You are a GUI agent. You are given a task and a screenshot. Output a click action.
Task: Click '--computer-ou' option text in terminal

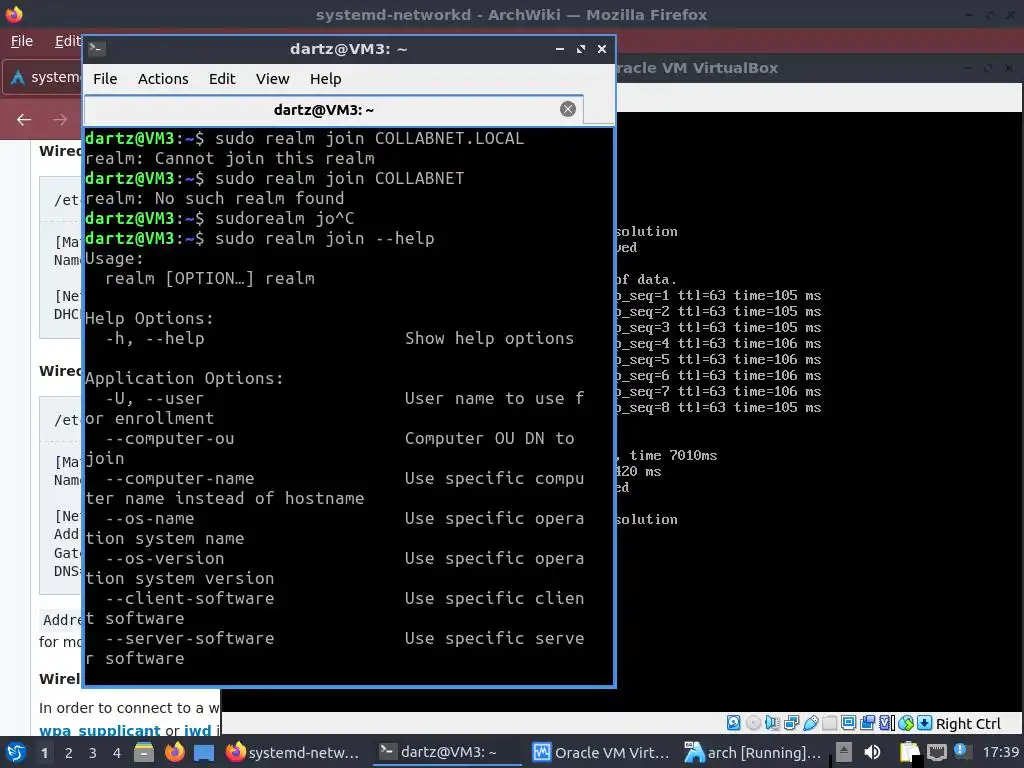169,438
